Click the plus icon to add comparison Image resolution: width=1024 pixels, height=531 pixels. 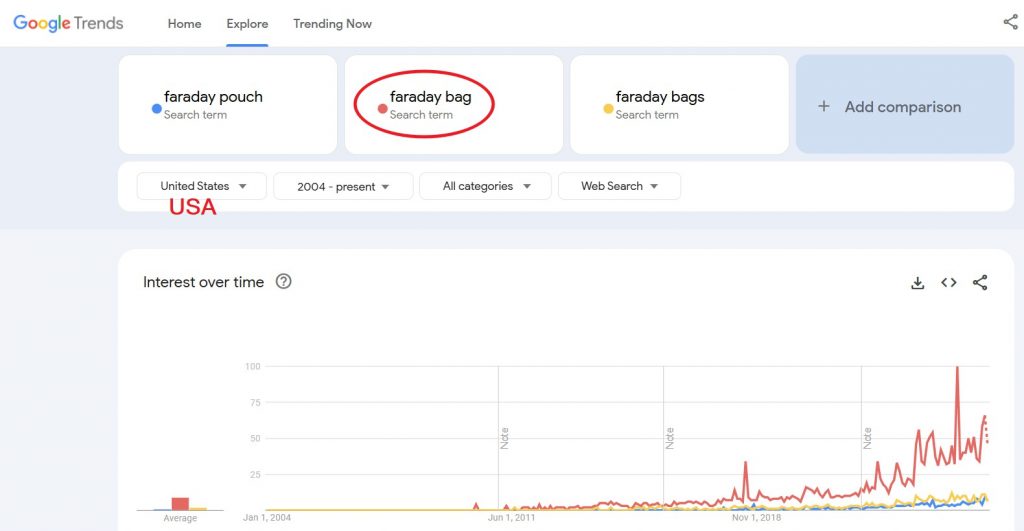click(824, 106)
